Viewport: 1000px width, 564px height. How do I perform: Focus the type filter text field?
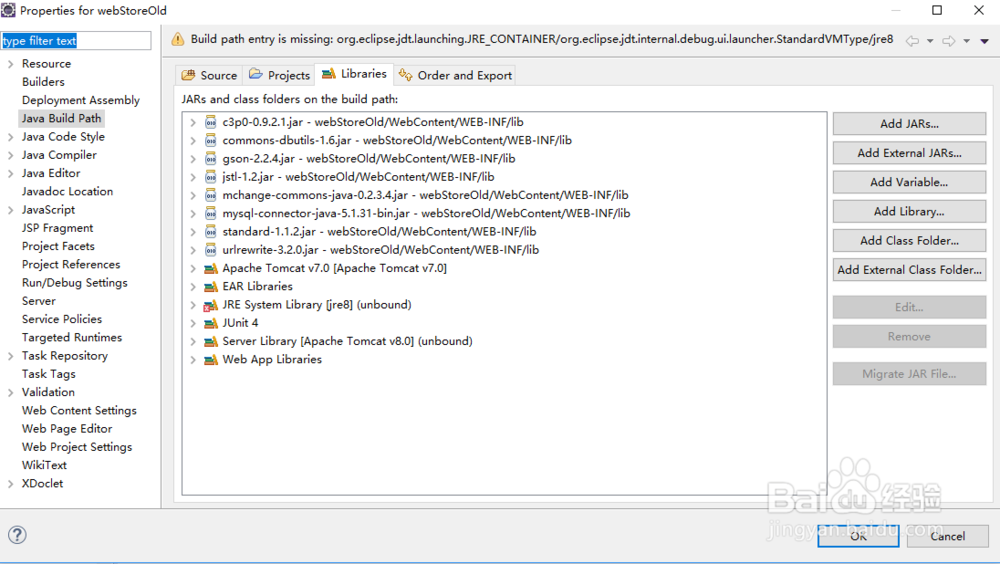tap(76, 41)
